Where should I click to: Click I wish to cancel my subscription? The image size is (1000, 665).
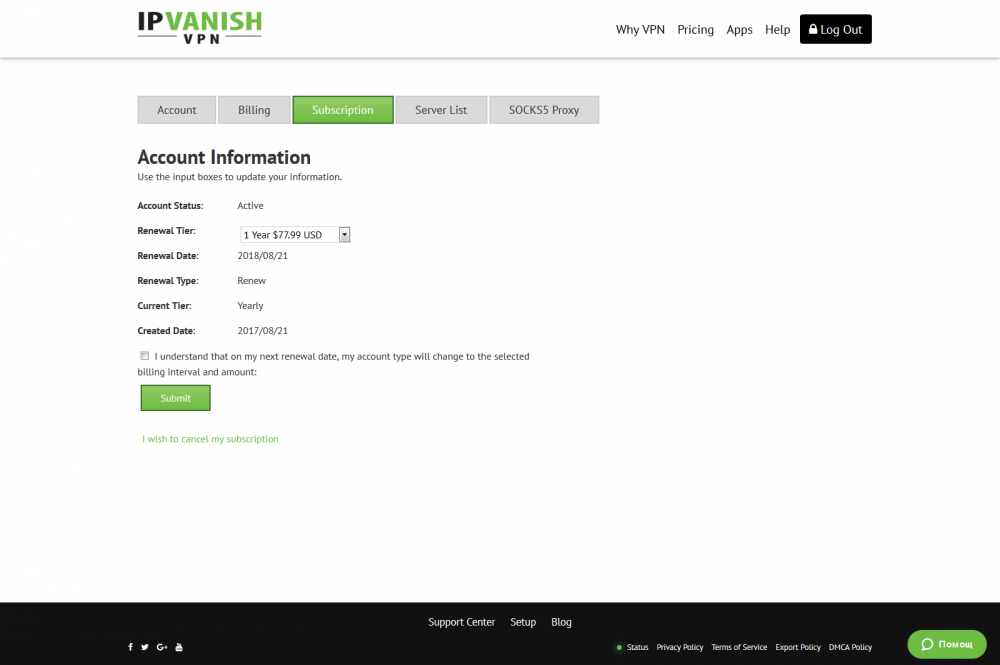pos(210,439)
